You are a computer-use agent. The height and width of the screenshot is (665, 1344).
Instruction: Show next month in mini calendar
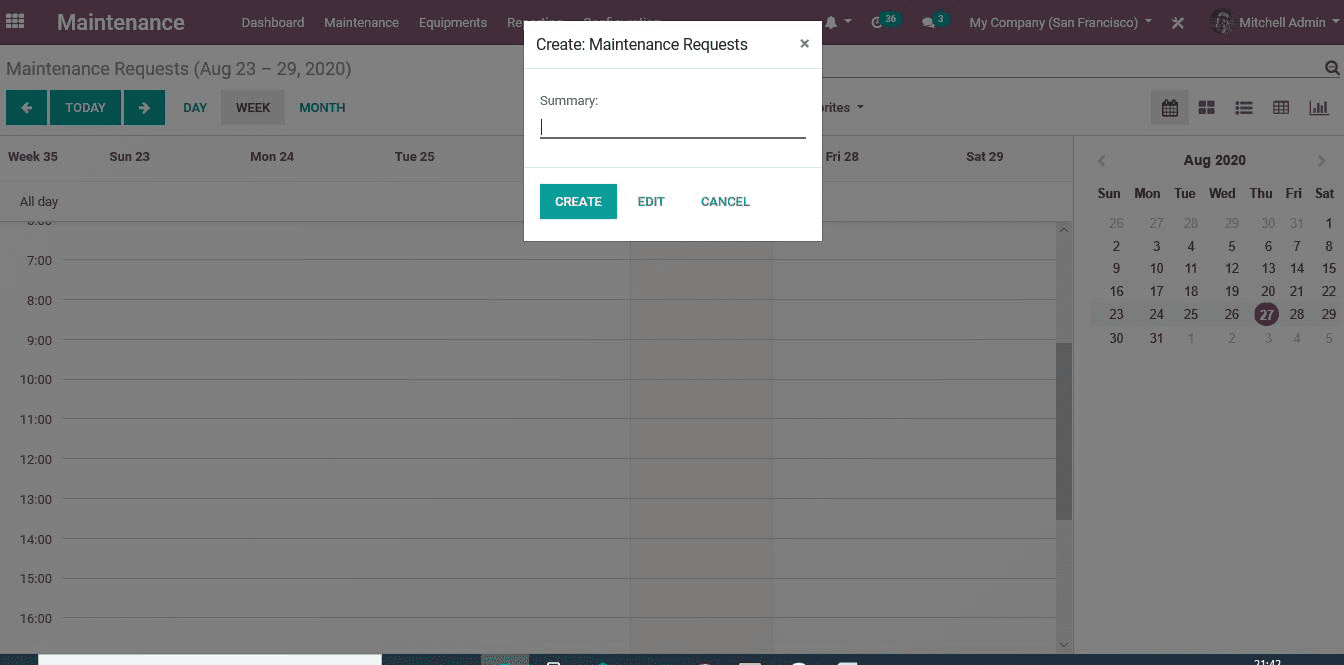[1322, 160]
